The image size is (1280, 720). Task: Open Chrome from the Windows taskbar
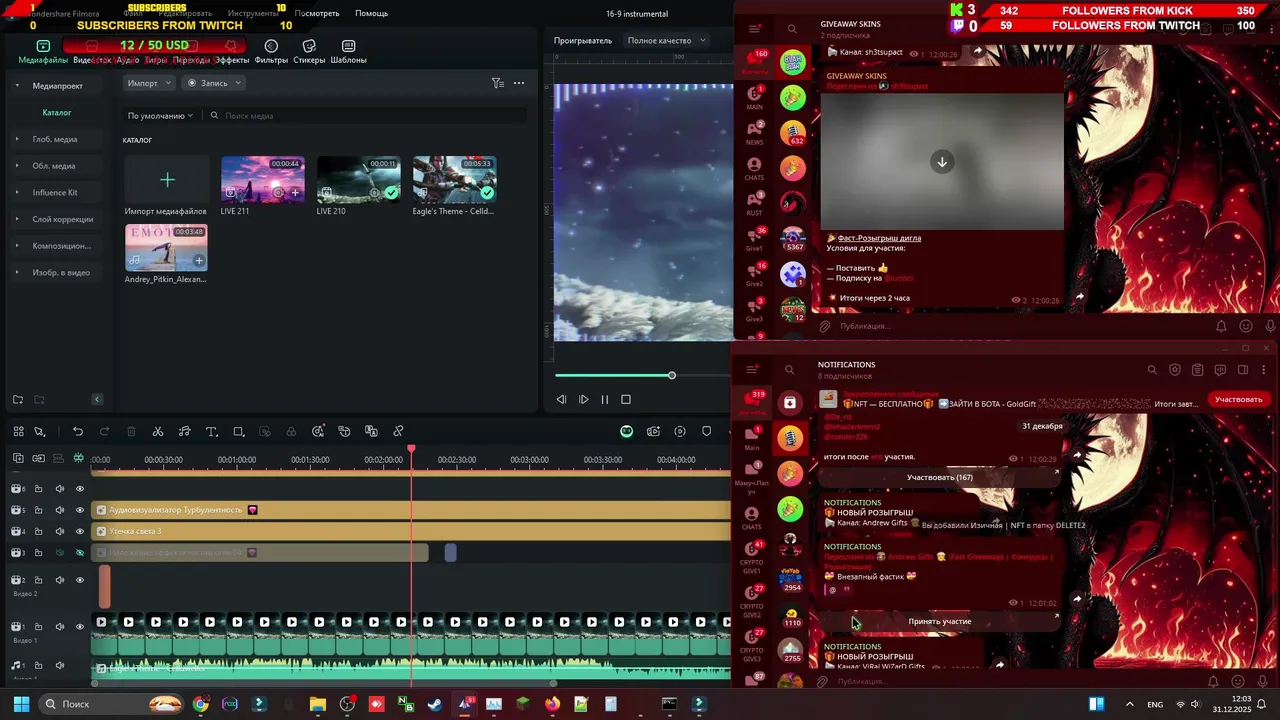click(x=201, y=704)
